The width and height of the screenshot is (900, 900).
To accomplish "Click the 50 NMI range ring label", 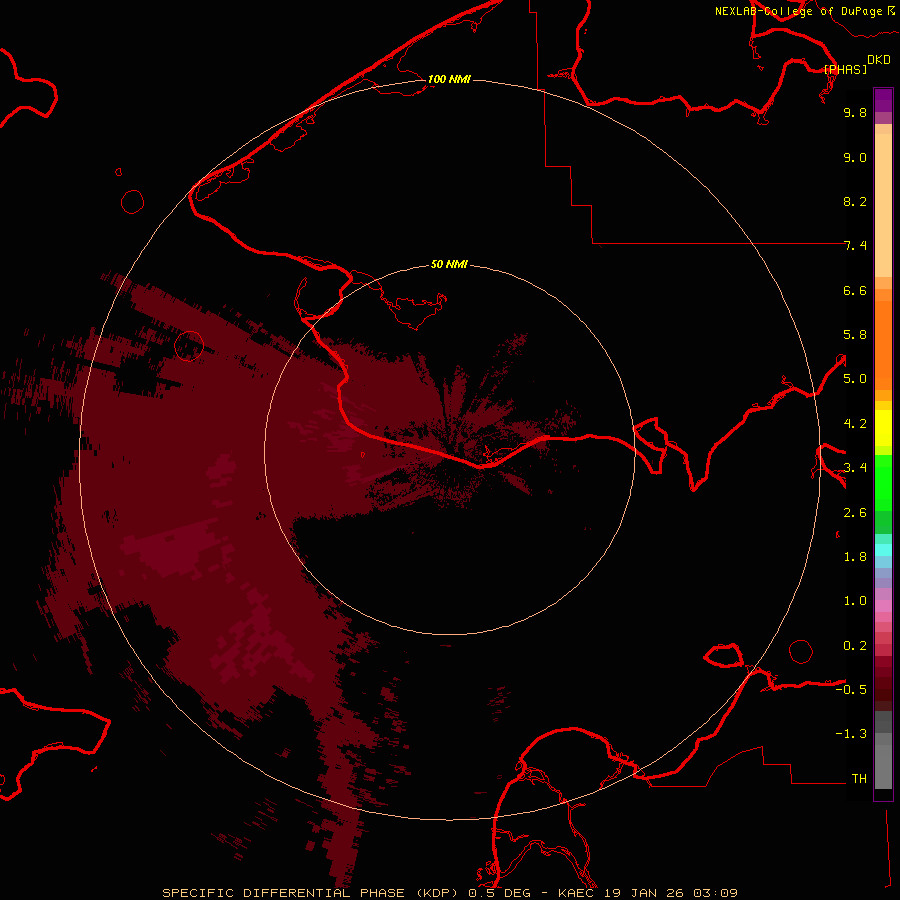I will [449, 265].
